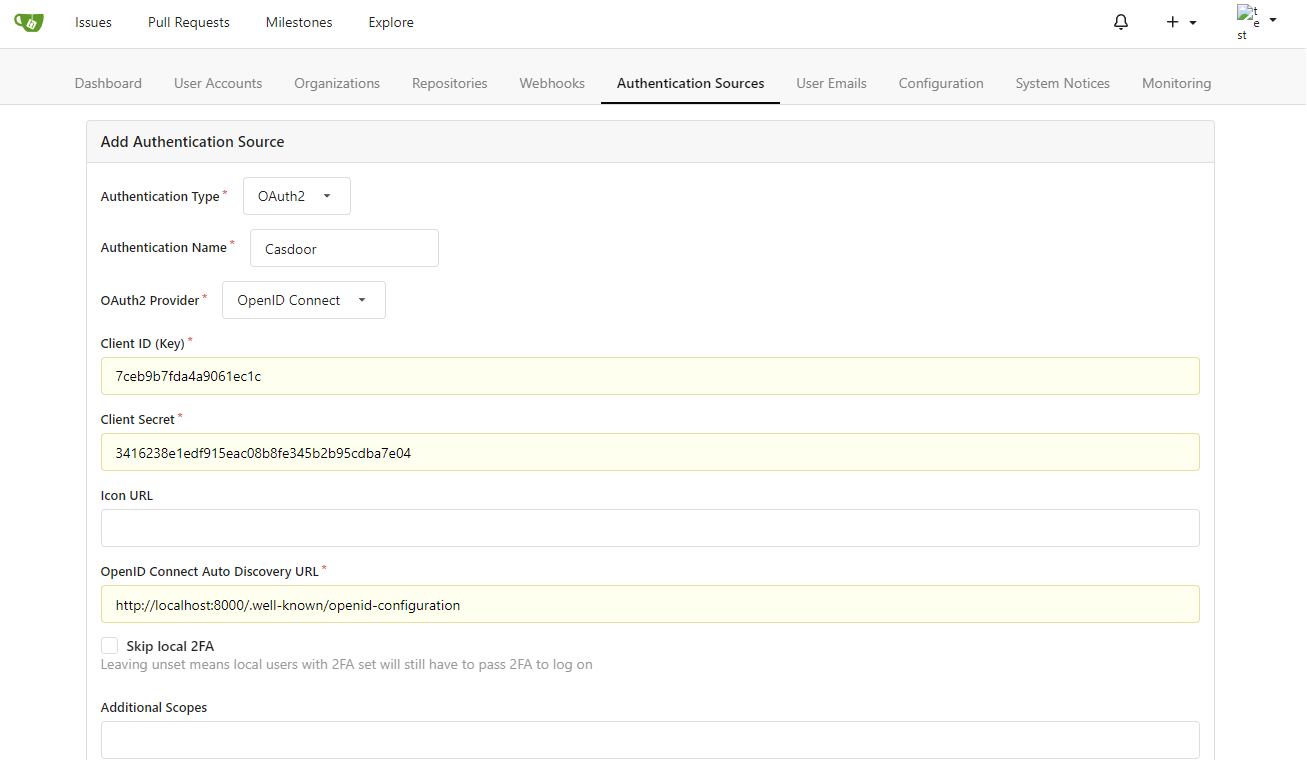Switch to the Webhooks tab

pyautogui.click(x=551, y=83)
